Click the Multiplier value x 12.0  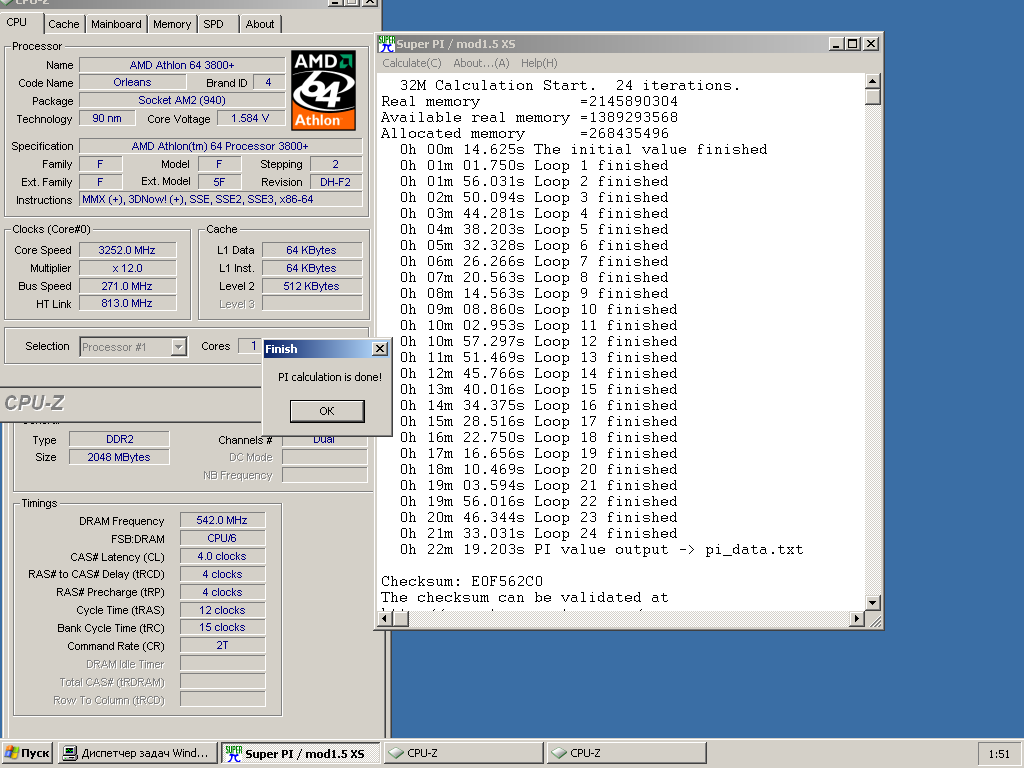coord(127,268)
